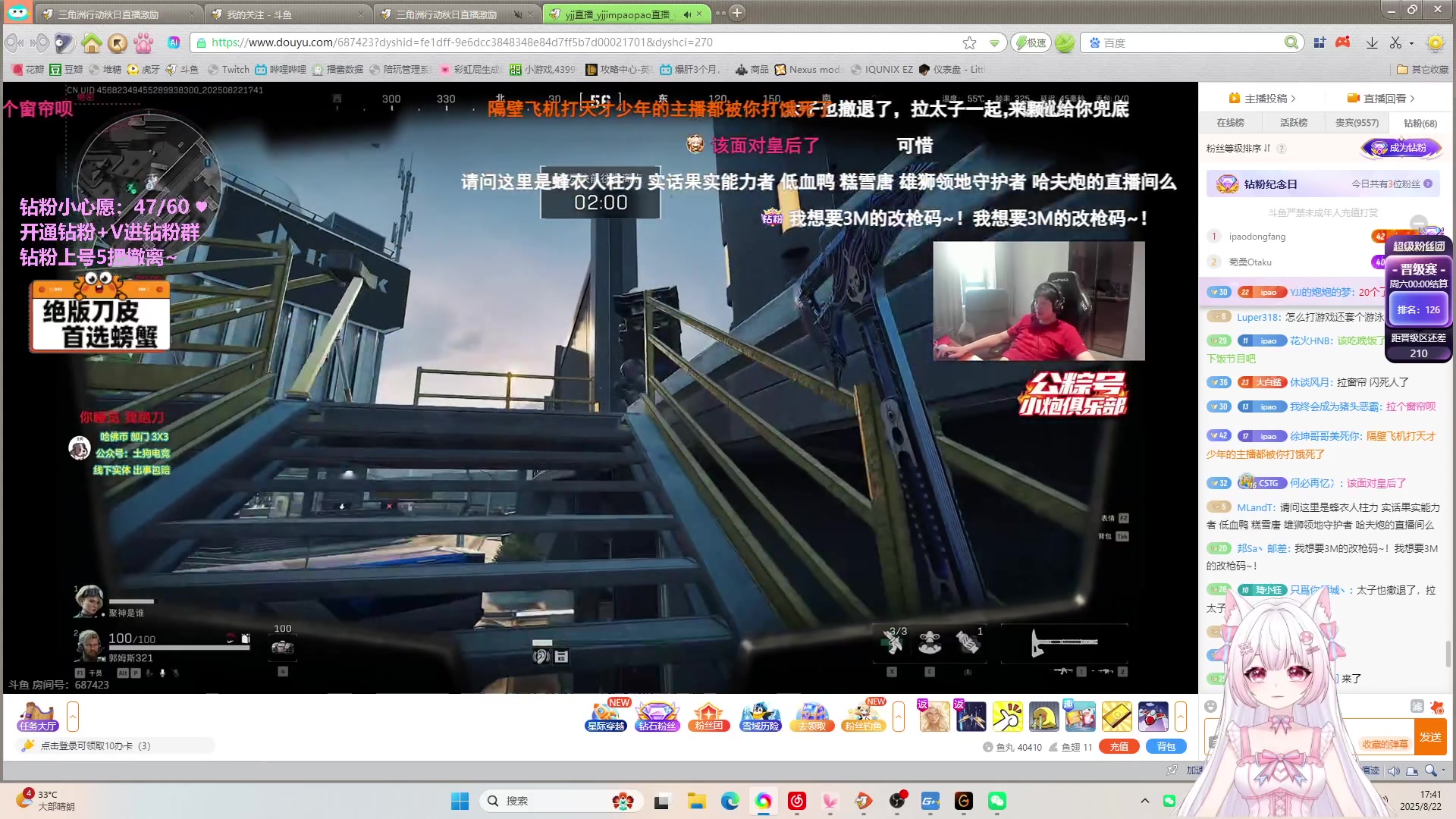
Task: Select the 活跃榜 tab
Action: (x=1294, y=123)
